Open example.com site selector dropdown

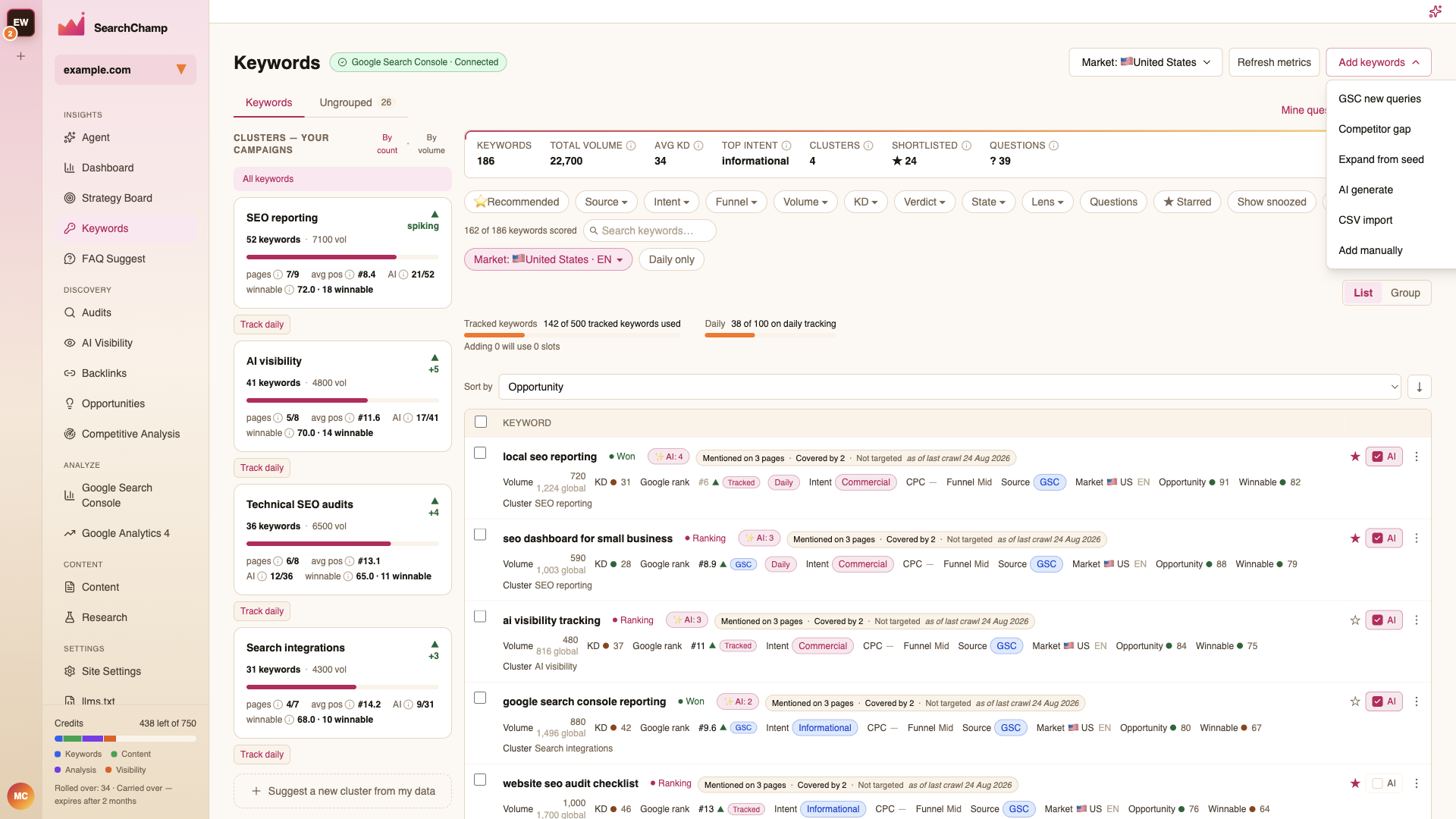point(125,70)
